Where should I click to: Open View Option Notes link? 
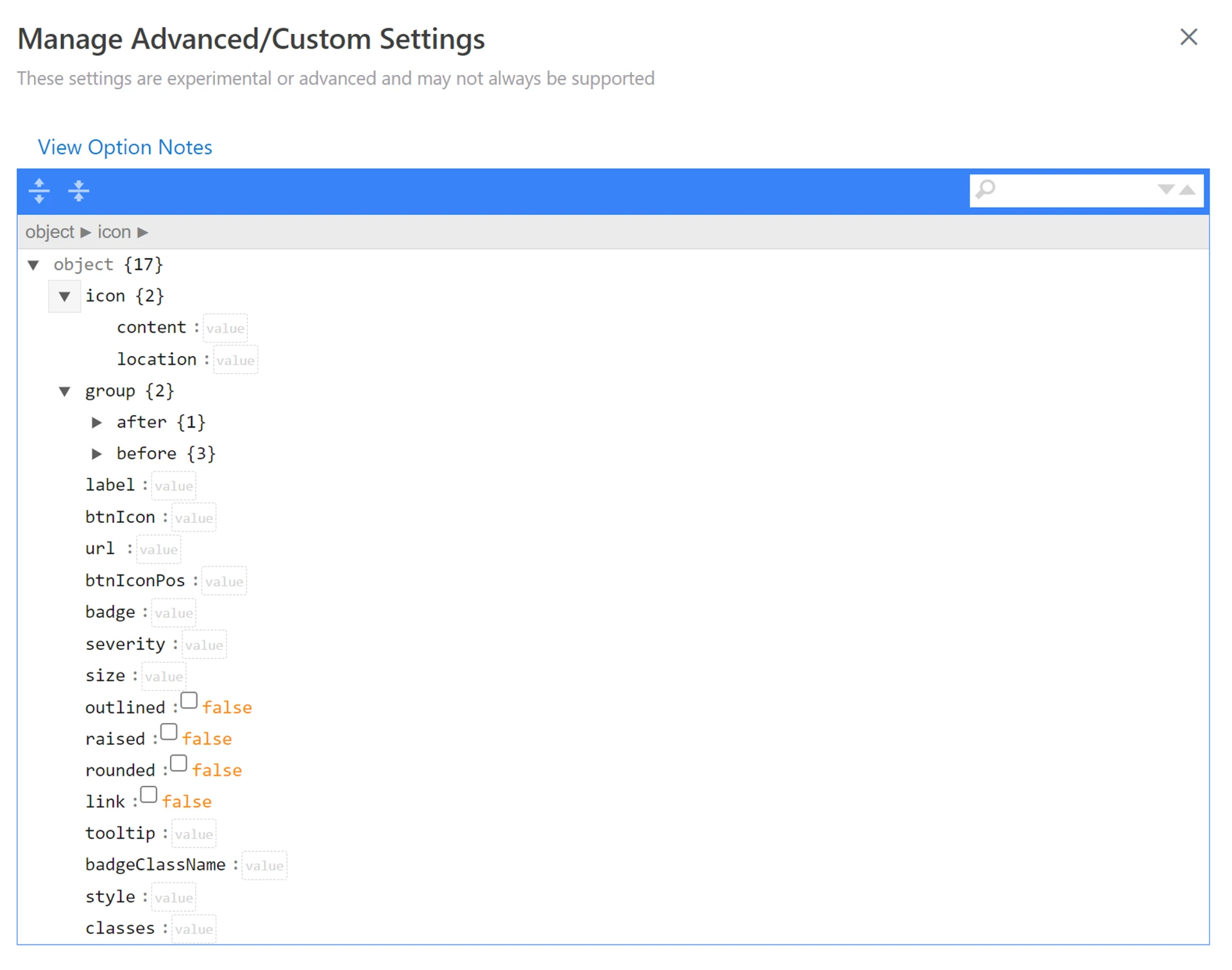[x=124, y=148]
